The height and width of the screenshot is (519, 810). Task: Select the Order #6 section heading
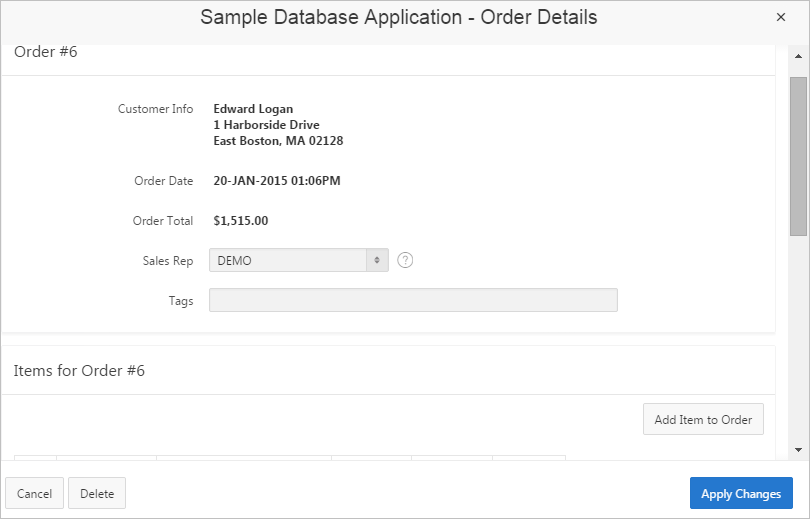tap(46, 52)
